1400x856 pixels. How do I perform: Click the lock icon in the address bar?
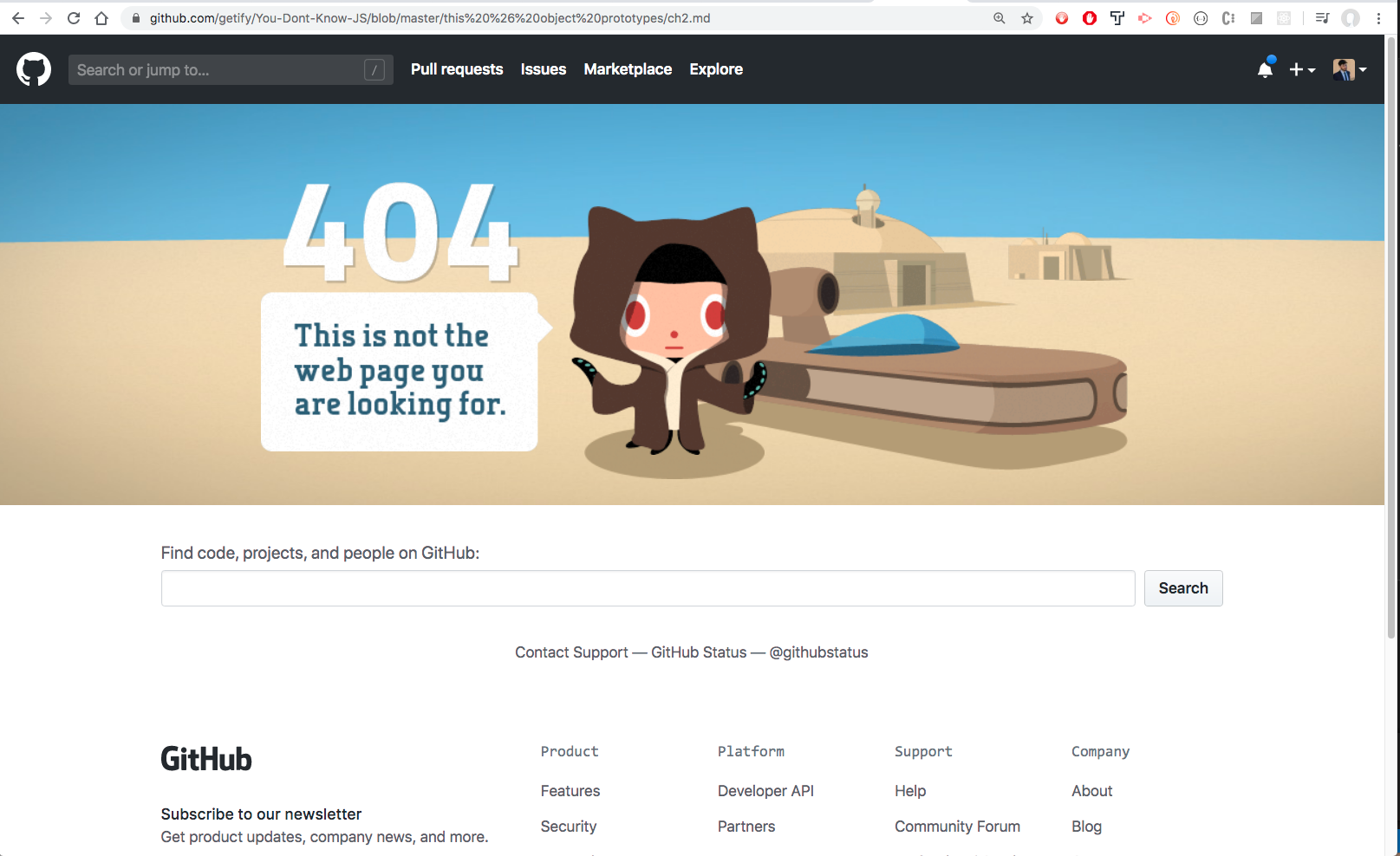point(136,18)
